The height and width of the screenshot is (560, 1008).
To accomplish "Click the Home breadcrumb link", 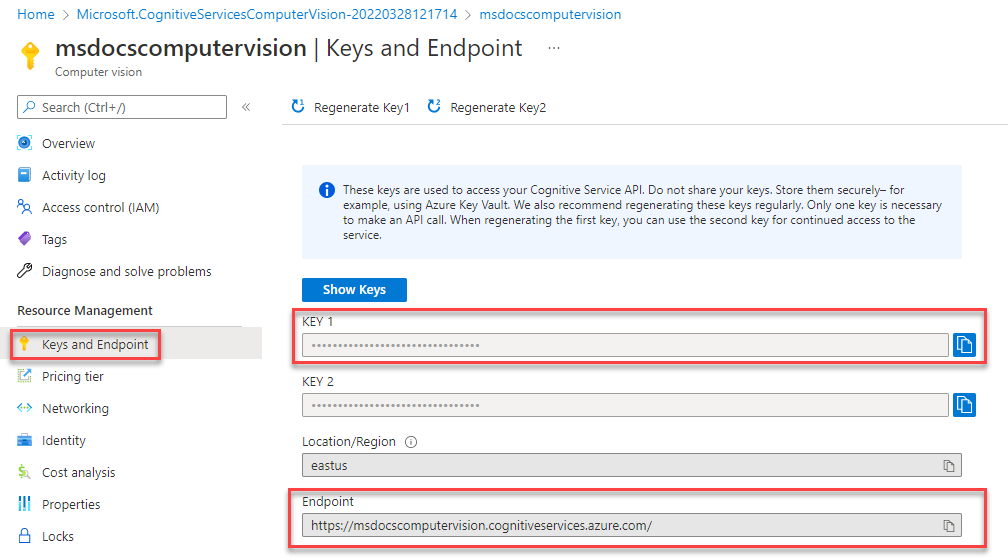I will [36, 15].
